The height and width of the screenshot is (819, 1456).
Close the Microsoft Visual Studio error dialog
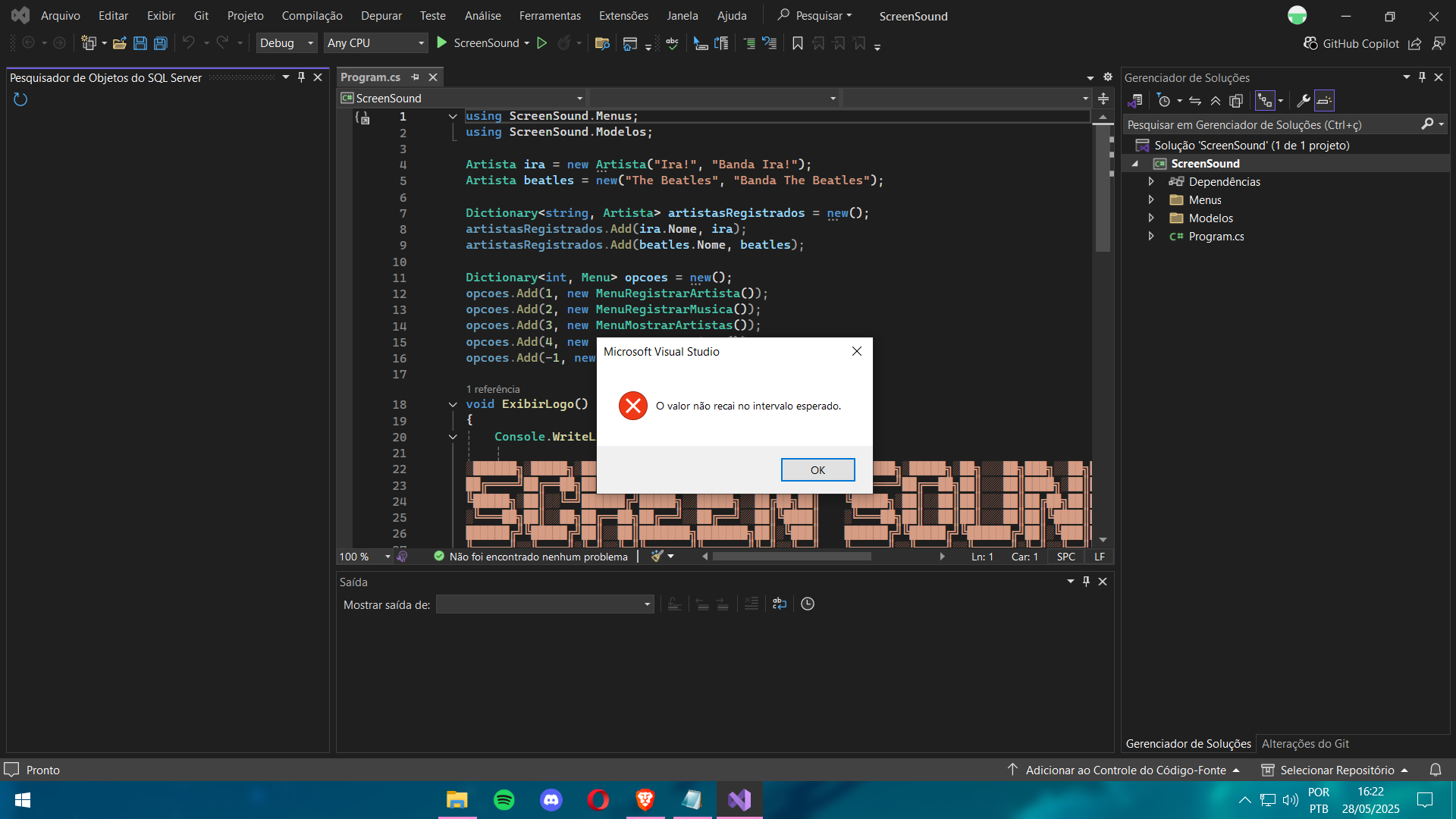(857, 351)
